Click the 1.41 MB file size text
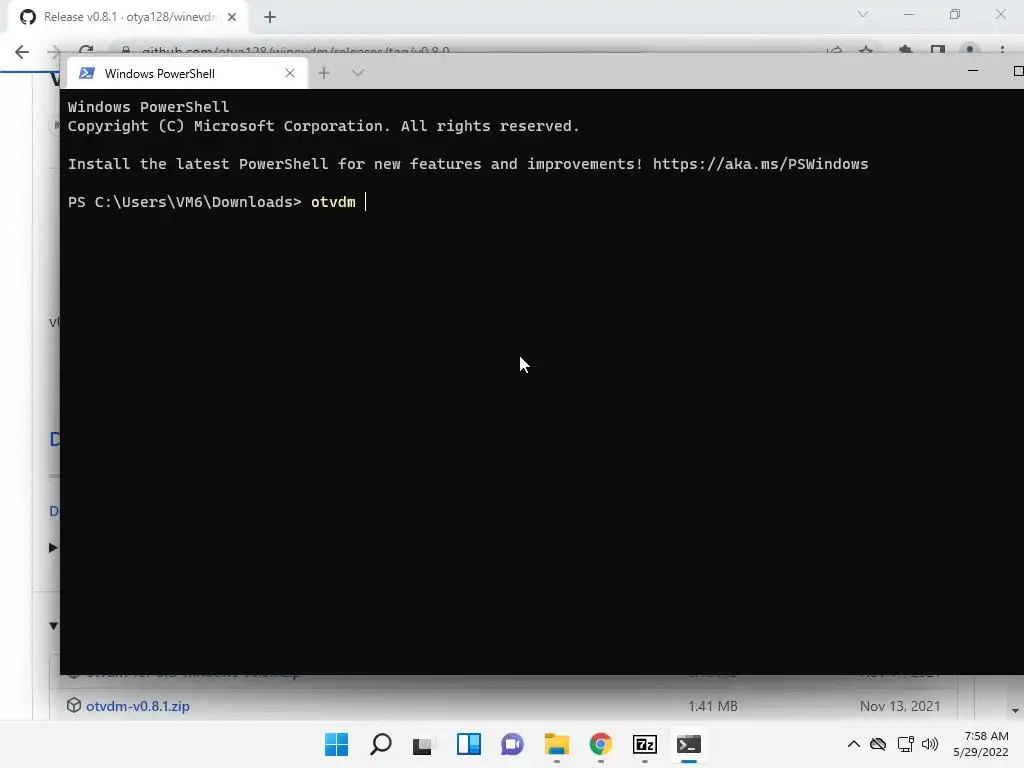 tap(712, 706)
